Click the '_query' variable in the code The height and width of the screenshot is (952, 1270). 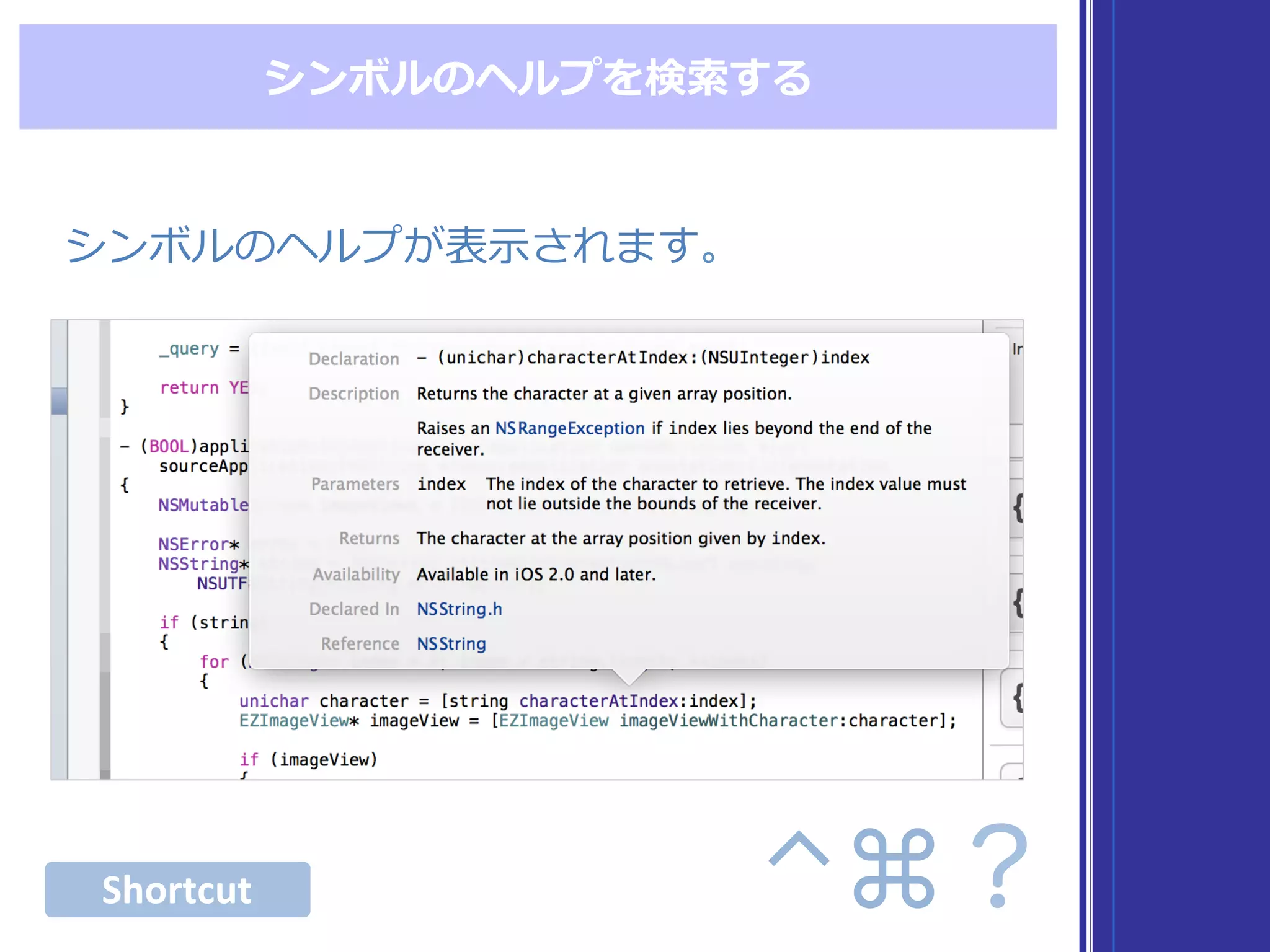point(189,349)
